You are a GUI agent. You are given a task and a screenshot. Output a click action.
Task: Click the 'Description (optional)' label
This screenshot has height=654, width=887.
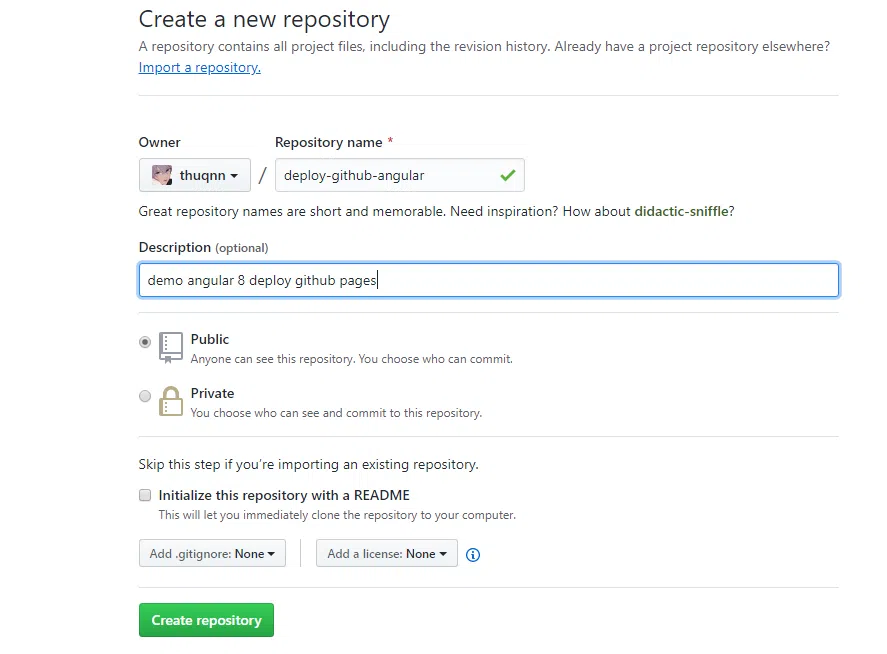tap(204, 247)
